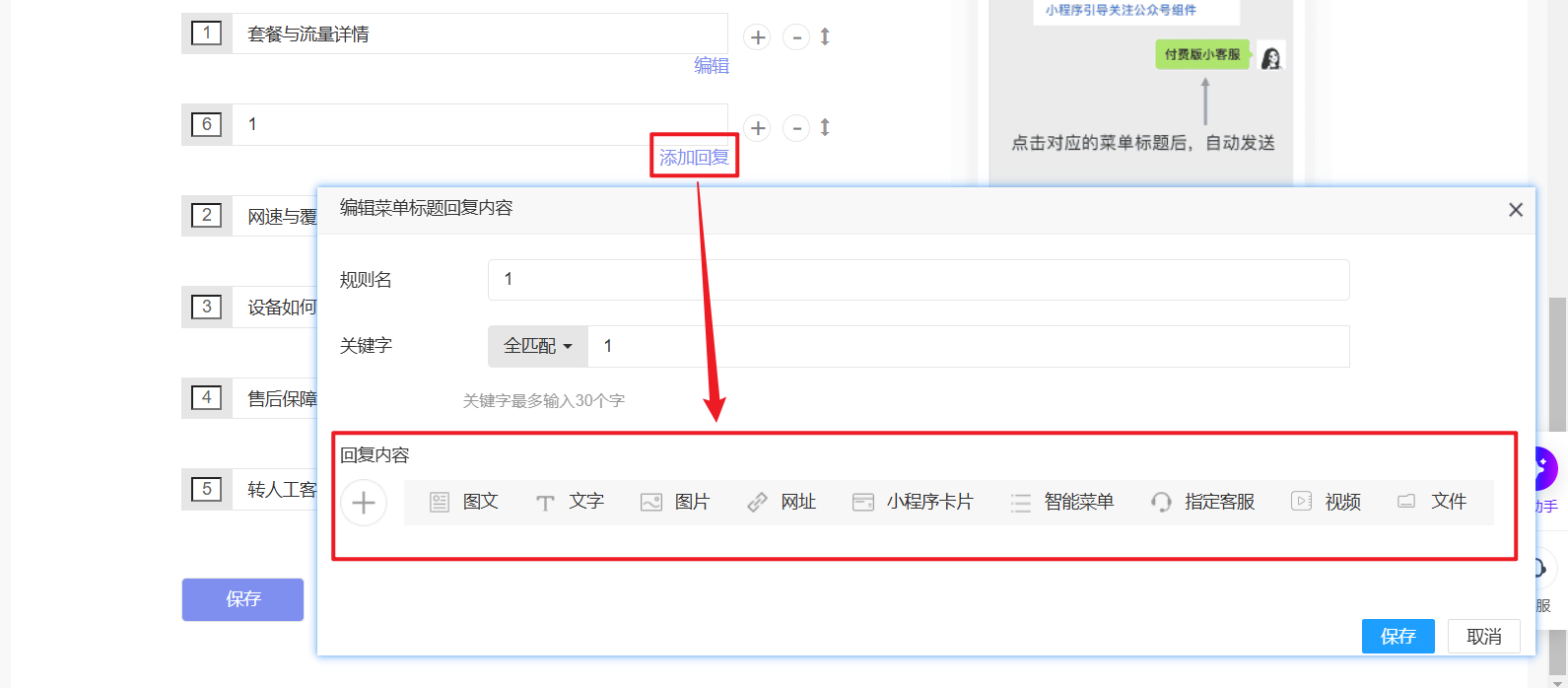Add a menu item after row 6

click(757, 128)
